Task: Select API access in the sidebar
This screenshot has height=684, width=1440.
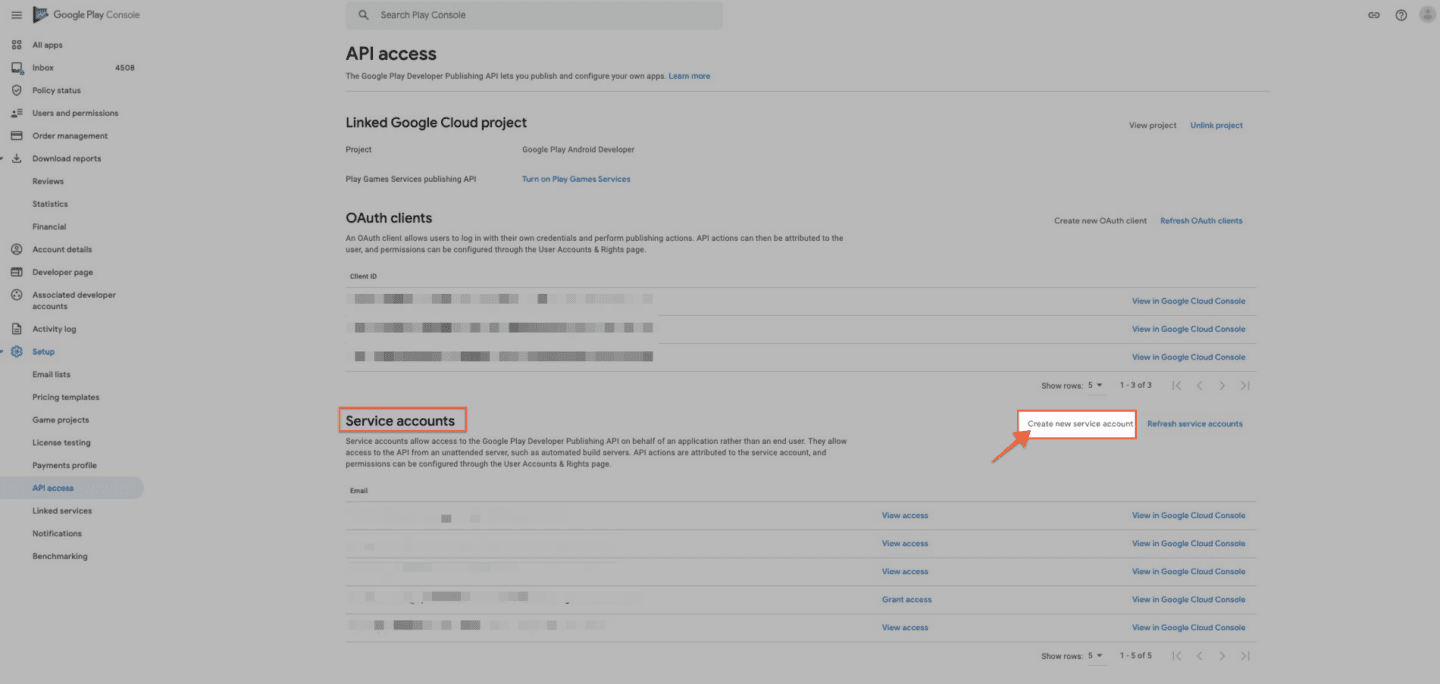Action: pos(53,488)
